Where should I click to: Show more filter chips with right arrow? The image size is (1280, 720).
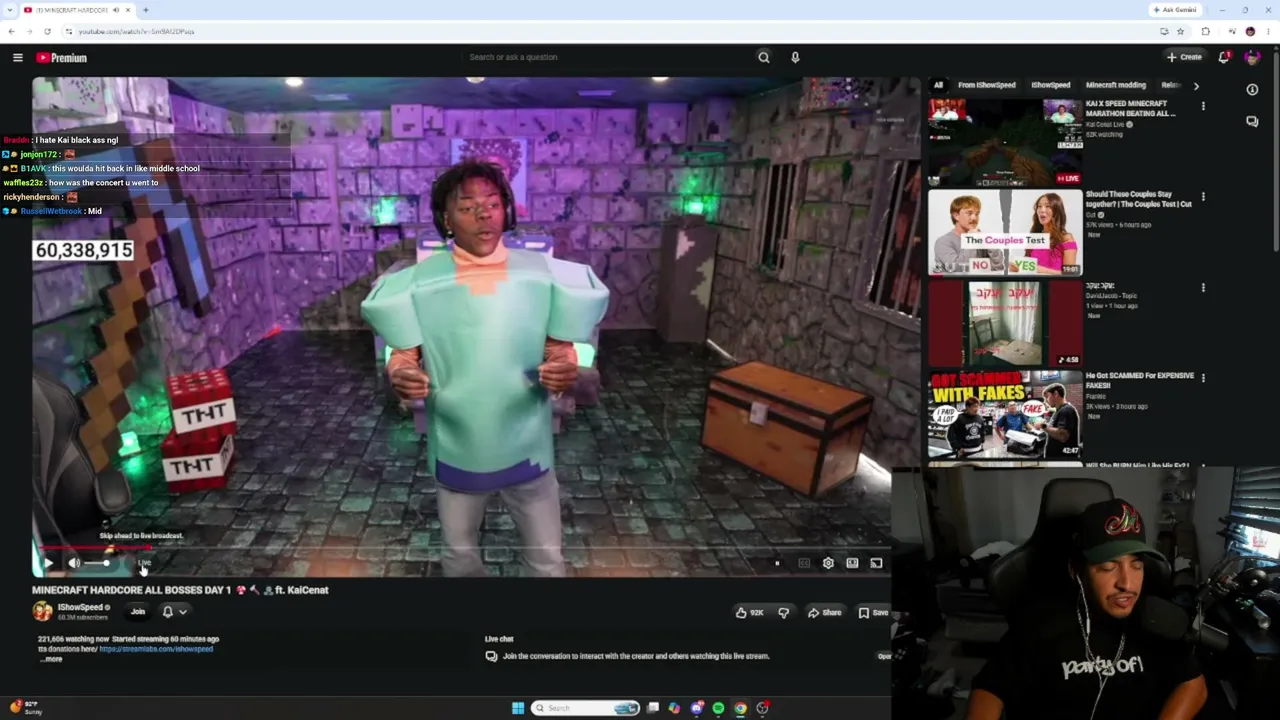point(1196,86)
